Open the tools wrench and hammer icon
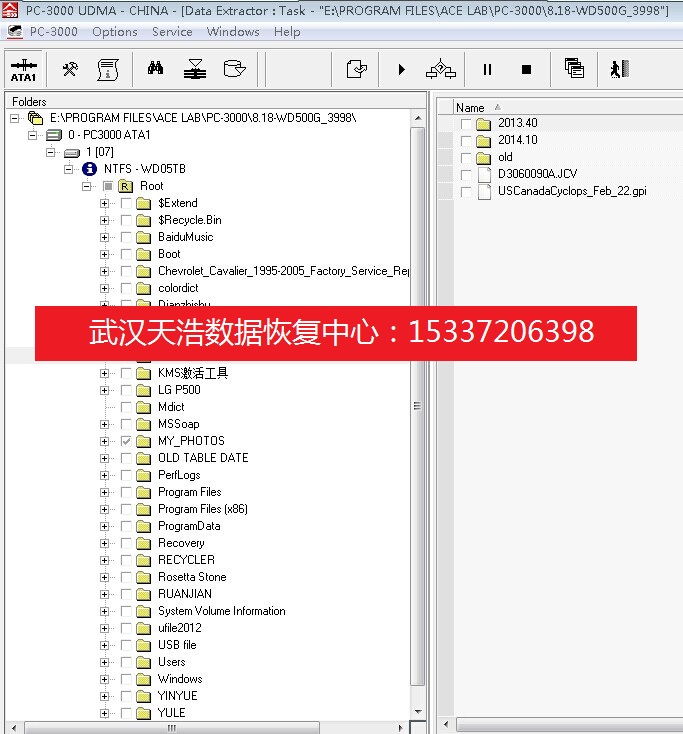The width and height of the screenshot is (683, 734). (x=70, y=69)
